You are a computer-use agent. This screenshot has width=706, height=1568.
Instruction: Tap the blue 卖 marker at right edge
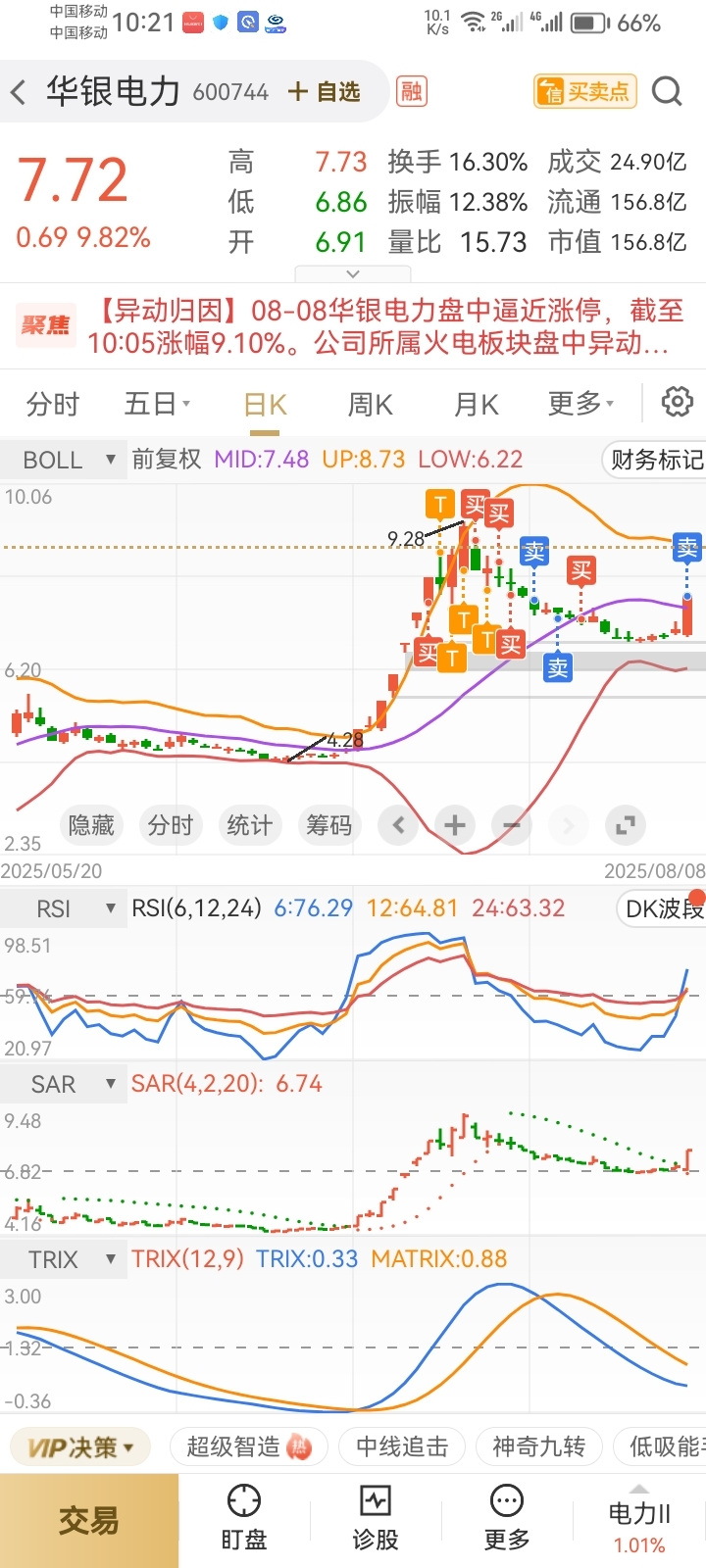(x=687, y=547)
